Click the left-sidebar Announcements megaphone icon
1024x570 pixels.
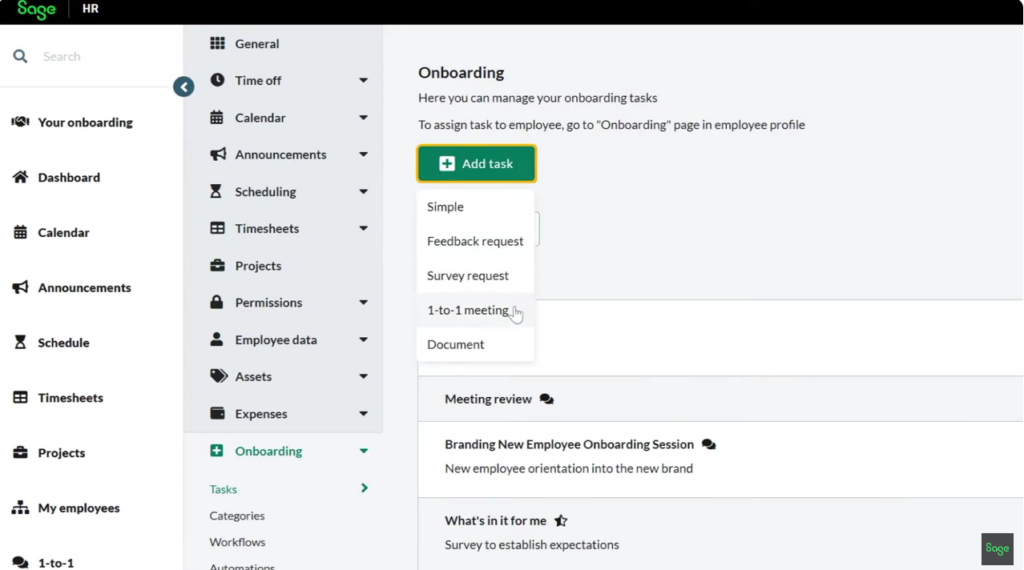pos(20,287)
